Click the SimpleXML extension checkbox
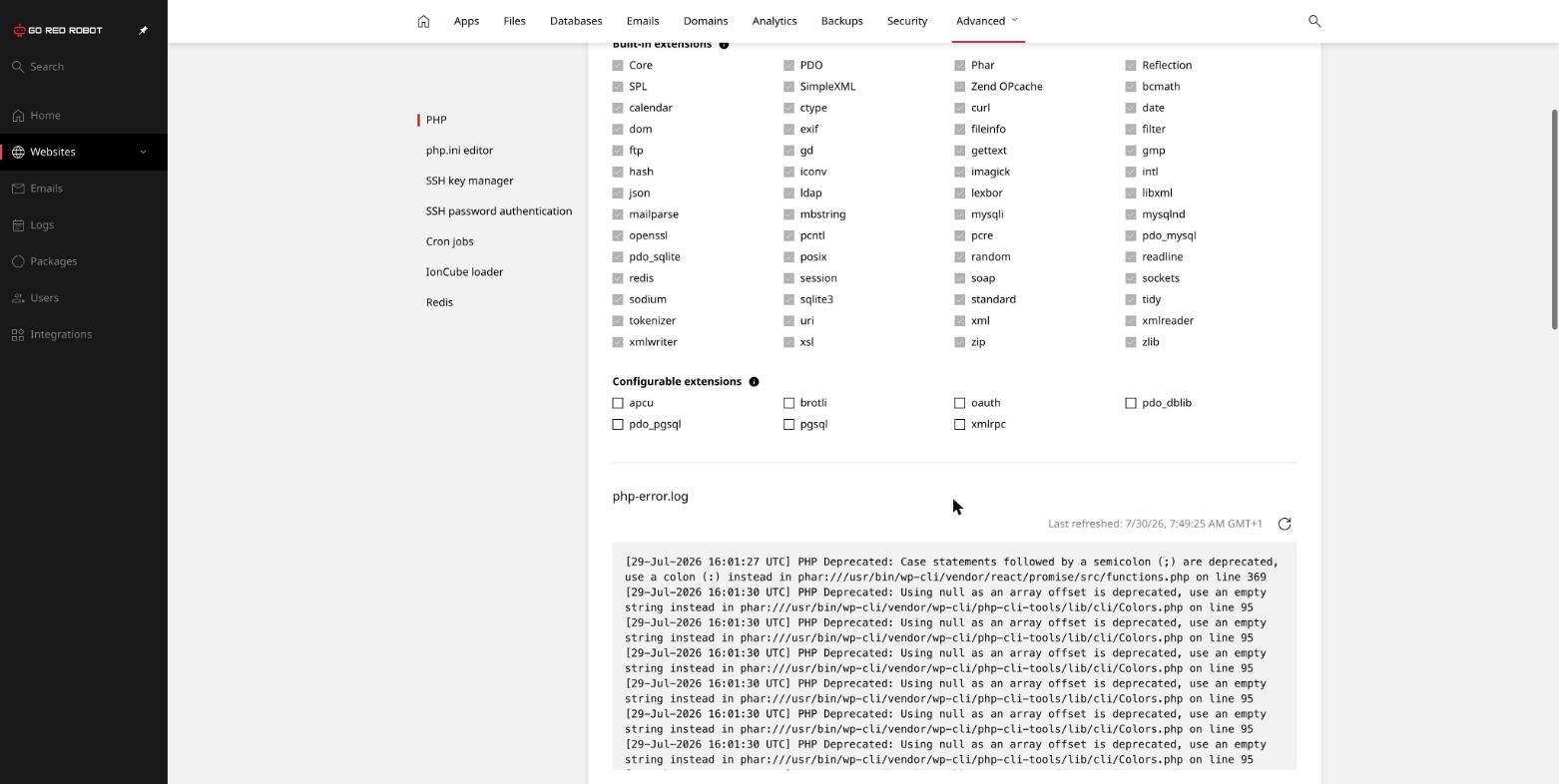The image size is (1559, 784). [x=788, y=87]
